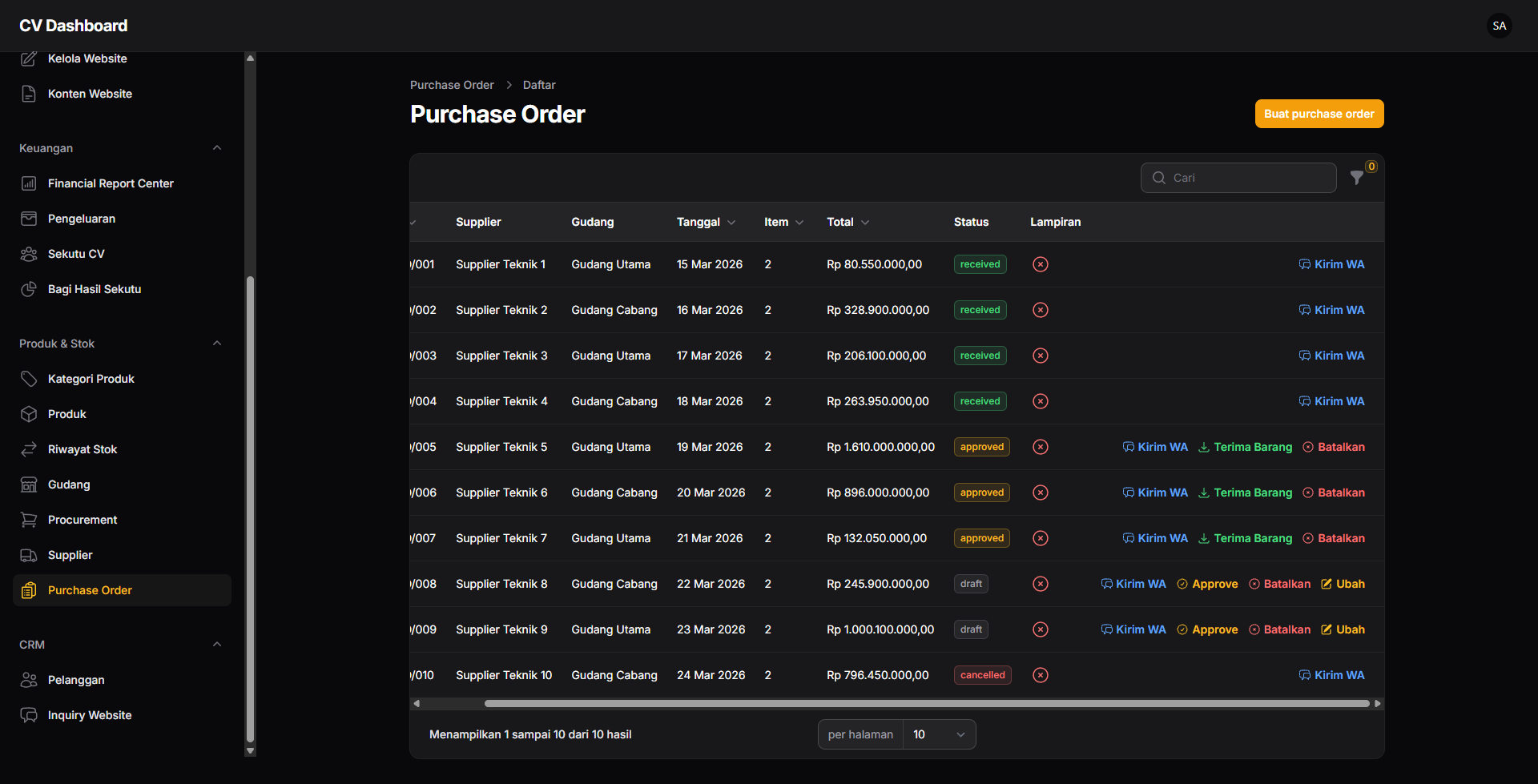Open the filter icon with the zero badge

point(1357,178)
